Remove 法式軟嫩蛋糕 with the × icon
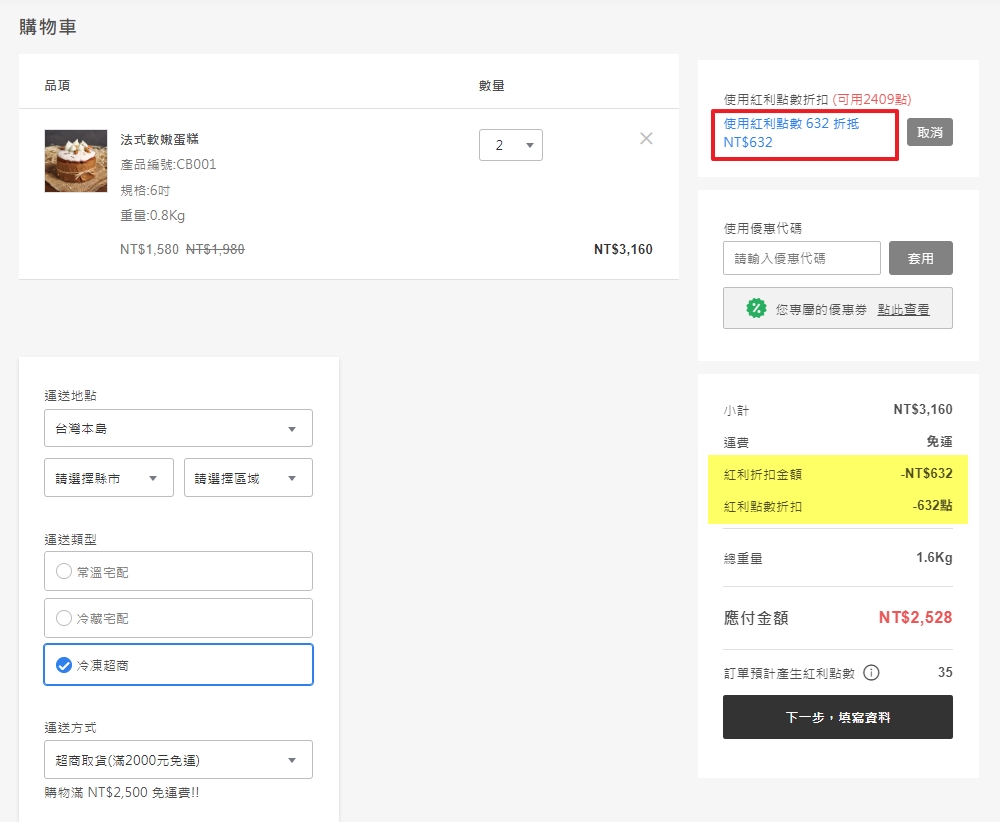 (x=646, y=138)
